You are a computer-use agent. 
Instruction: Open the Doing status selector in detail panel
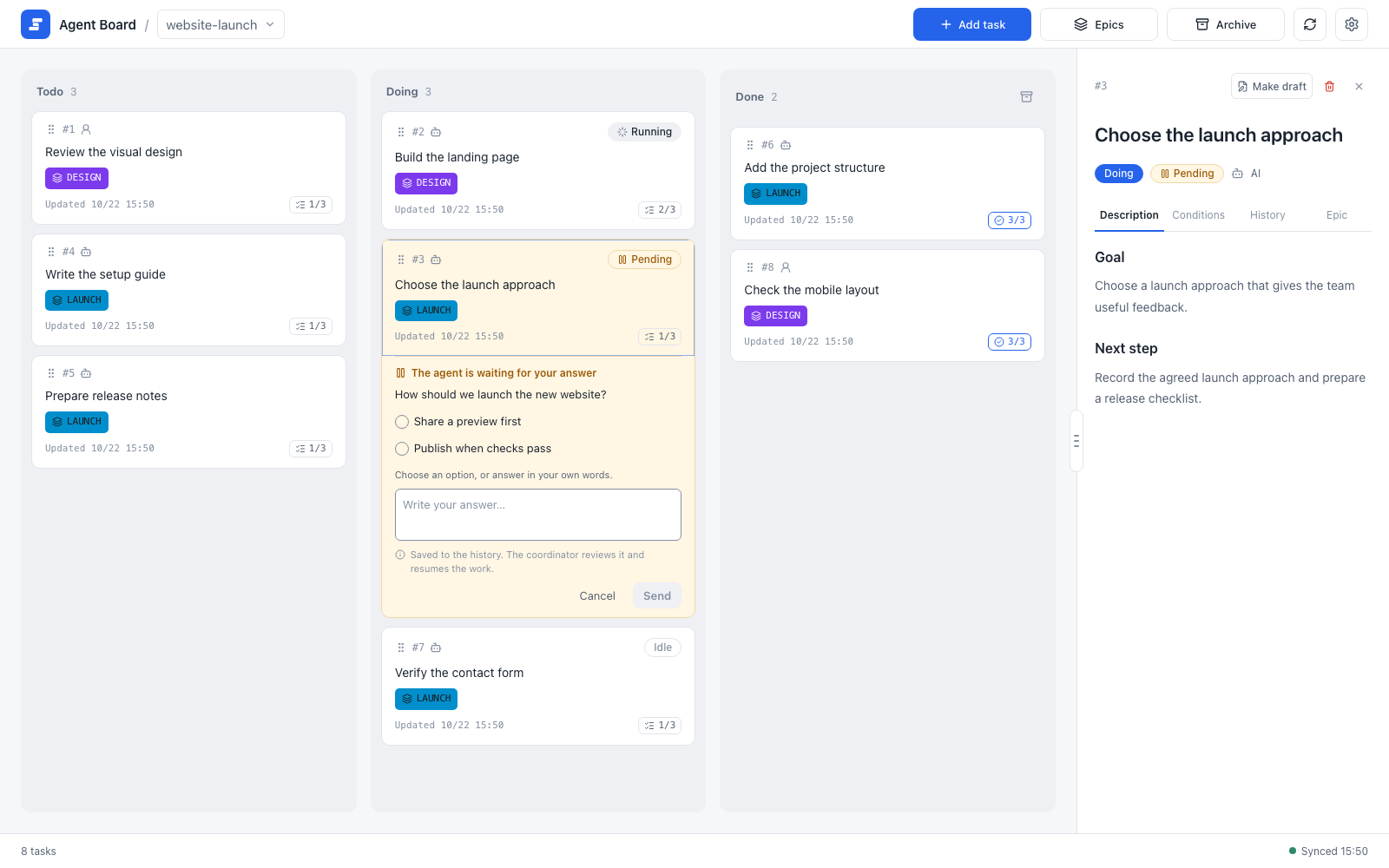tap(1118, 174)
